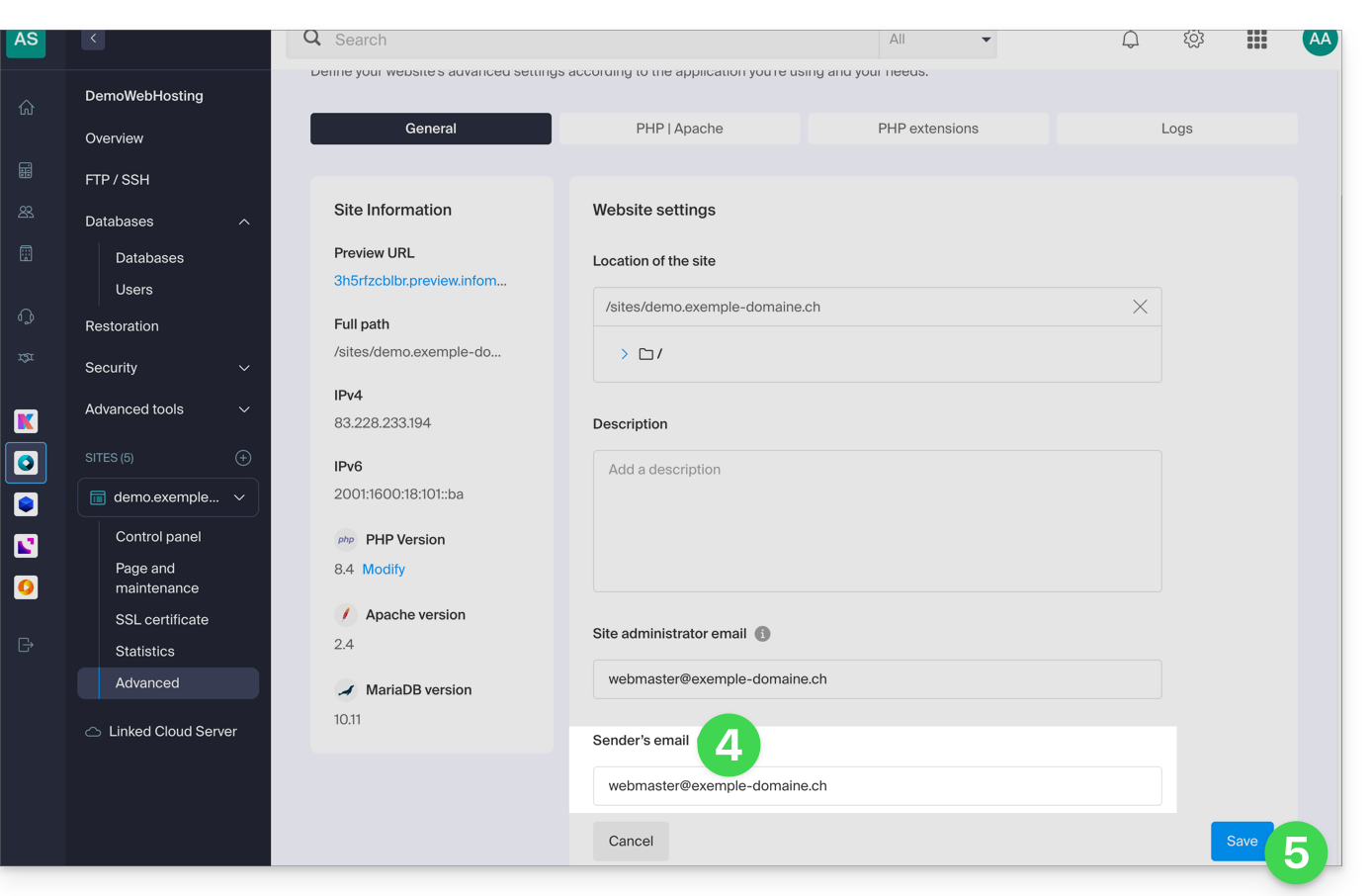Collapse sidebar with the back arrow icon
This screenshot has width=1372, height=896.
point(93,39)
